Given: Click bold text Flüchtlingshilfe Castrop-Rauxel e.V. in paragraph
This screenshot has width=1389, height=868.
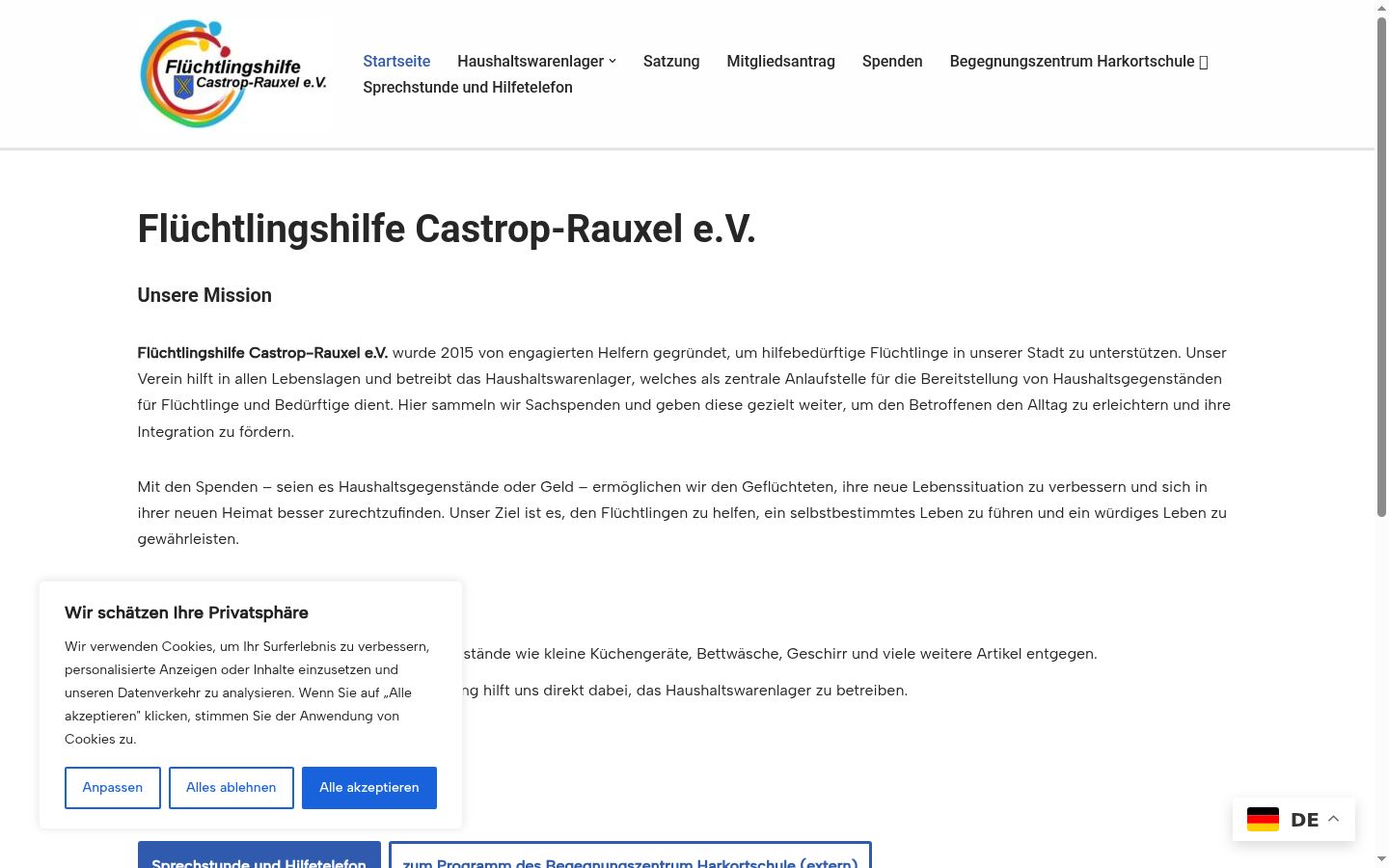Looking at the screenshot, I should (262, 353).
